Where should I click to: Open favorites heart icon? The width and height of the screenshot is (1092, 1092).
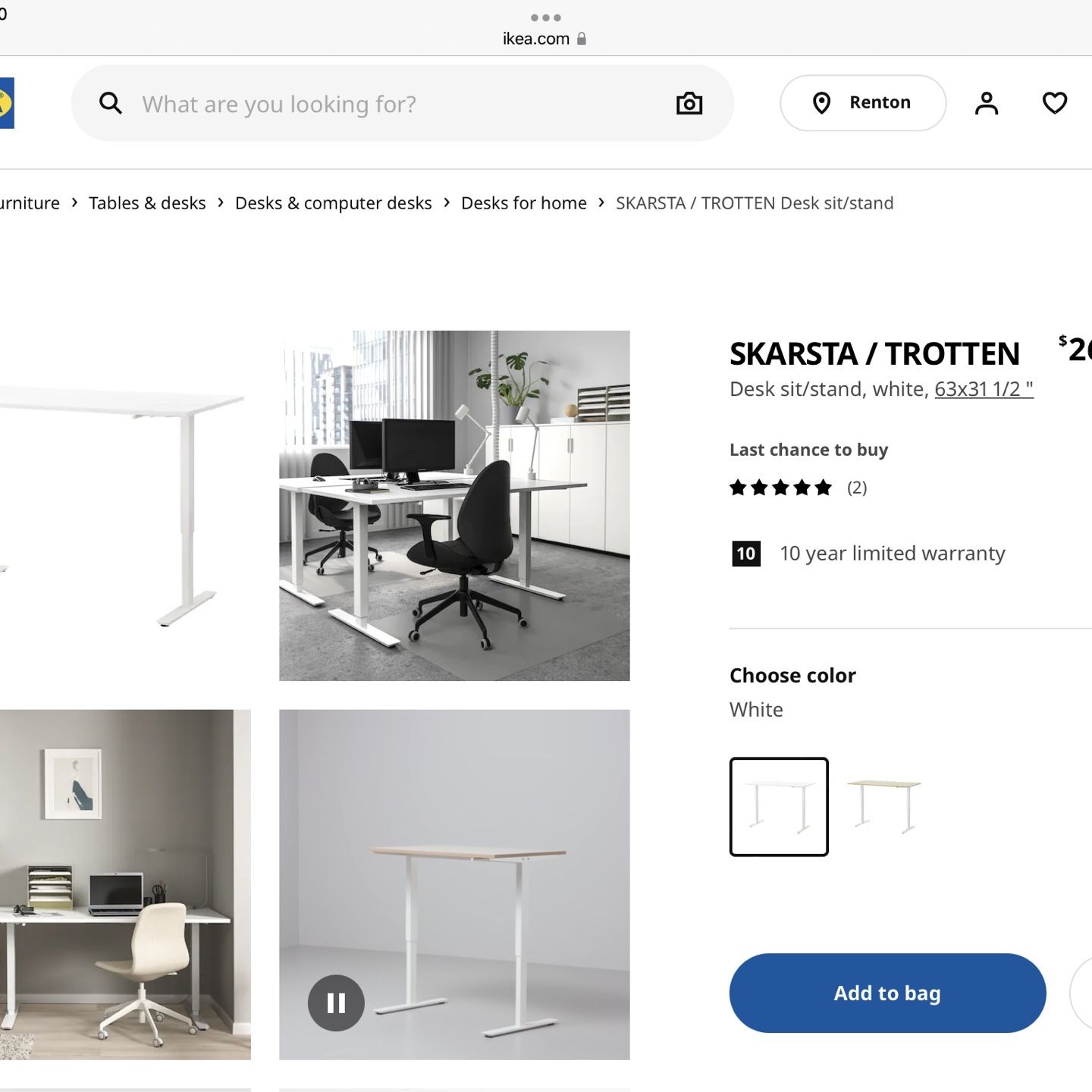tap(1054, 103)
